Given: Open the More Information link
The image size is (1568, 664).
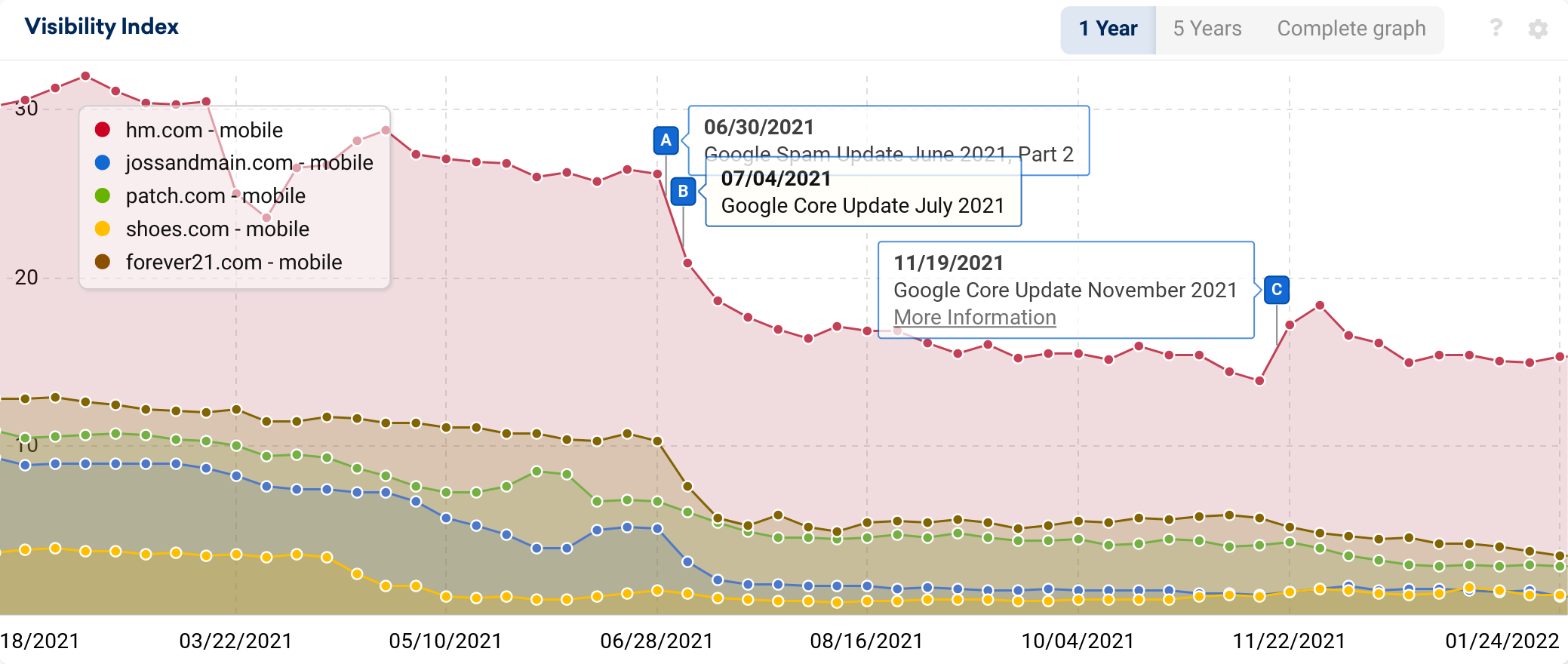Looking at the screenshot, I should coord(975,318).
